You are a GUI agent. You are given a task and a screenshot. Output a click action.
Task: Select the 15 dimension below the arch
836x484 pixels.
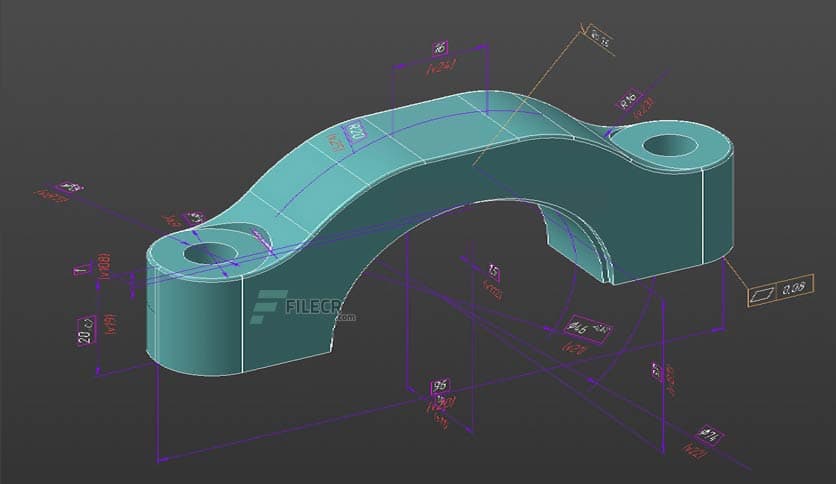pos(493,271)
